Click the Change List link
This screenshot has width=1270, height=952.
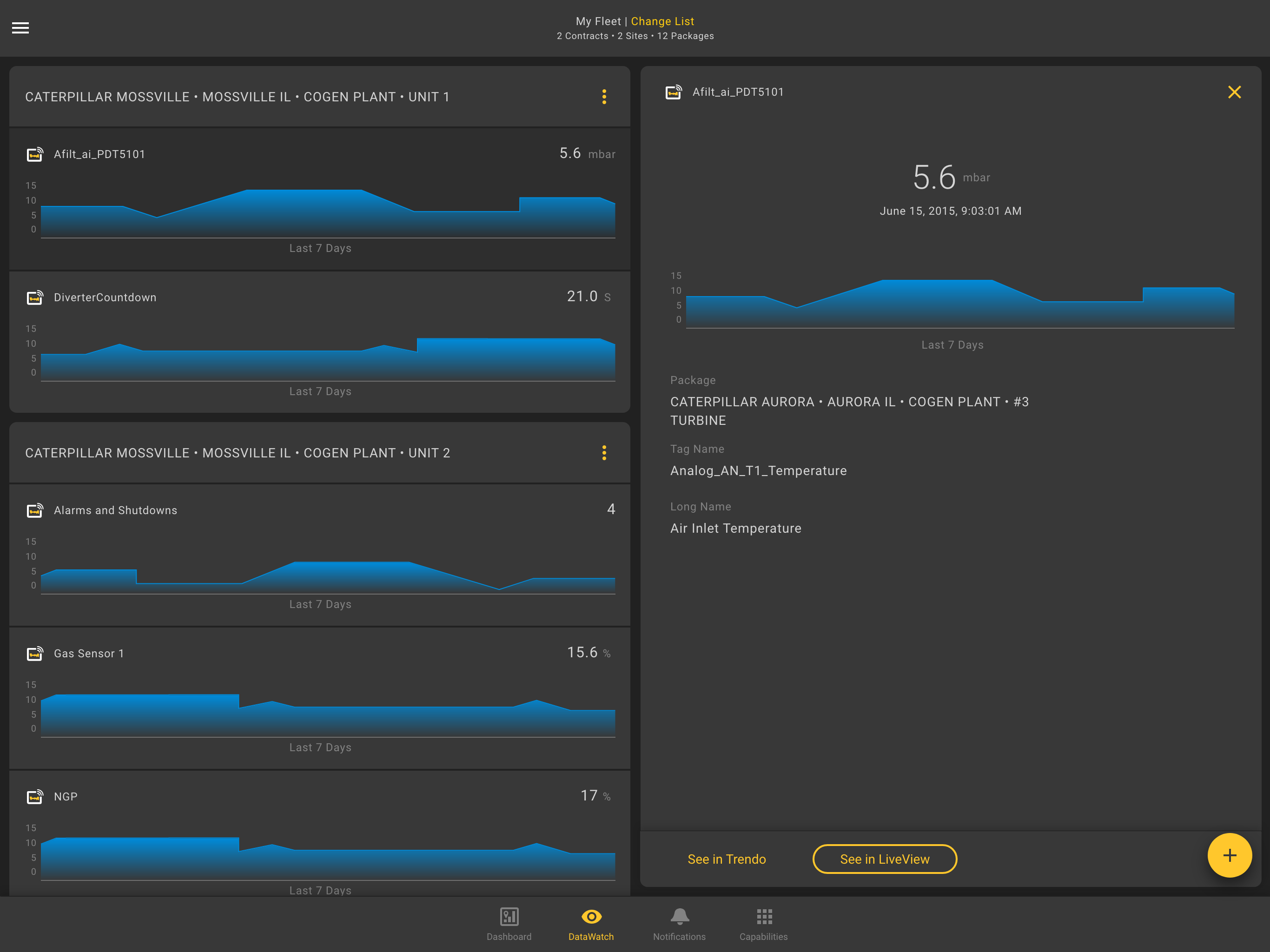click(x=662, y=21)
